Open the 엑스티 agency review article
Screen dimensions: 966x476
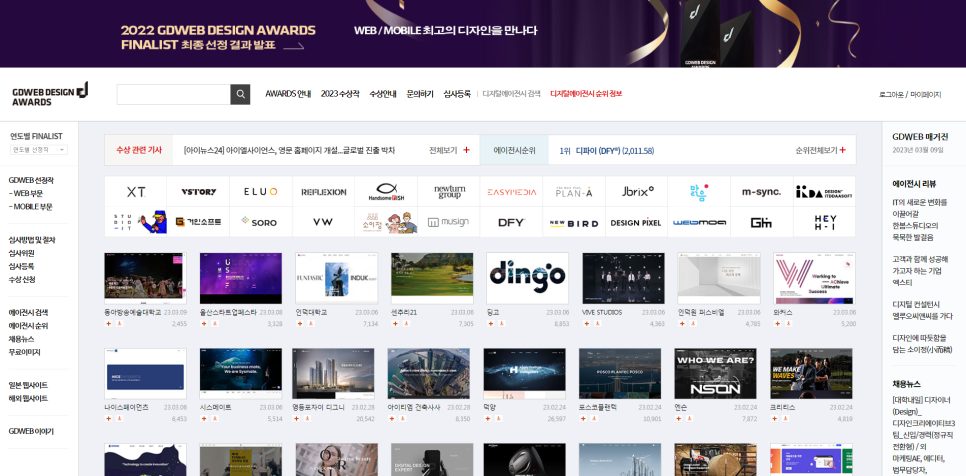tap(920, 270)
